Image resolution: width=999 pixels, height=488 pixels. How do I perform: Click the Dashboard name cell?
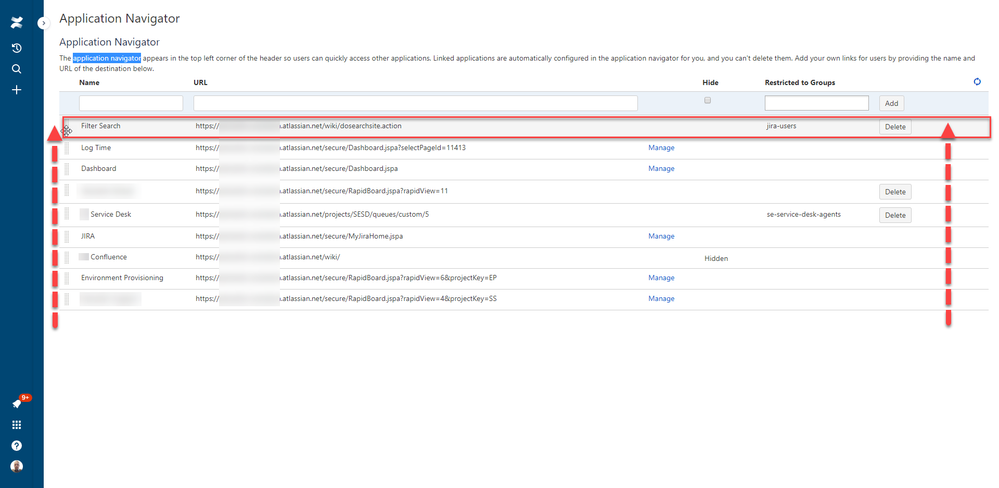pyautogui.click(x=99, y=169)
